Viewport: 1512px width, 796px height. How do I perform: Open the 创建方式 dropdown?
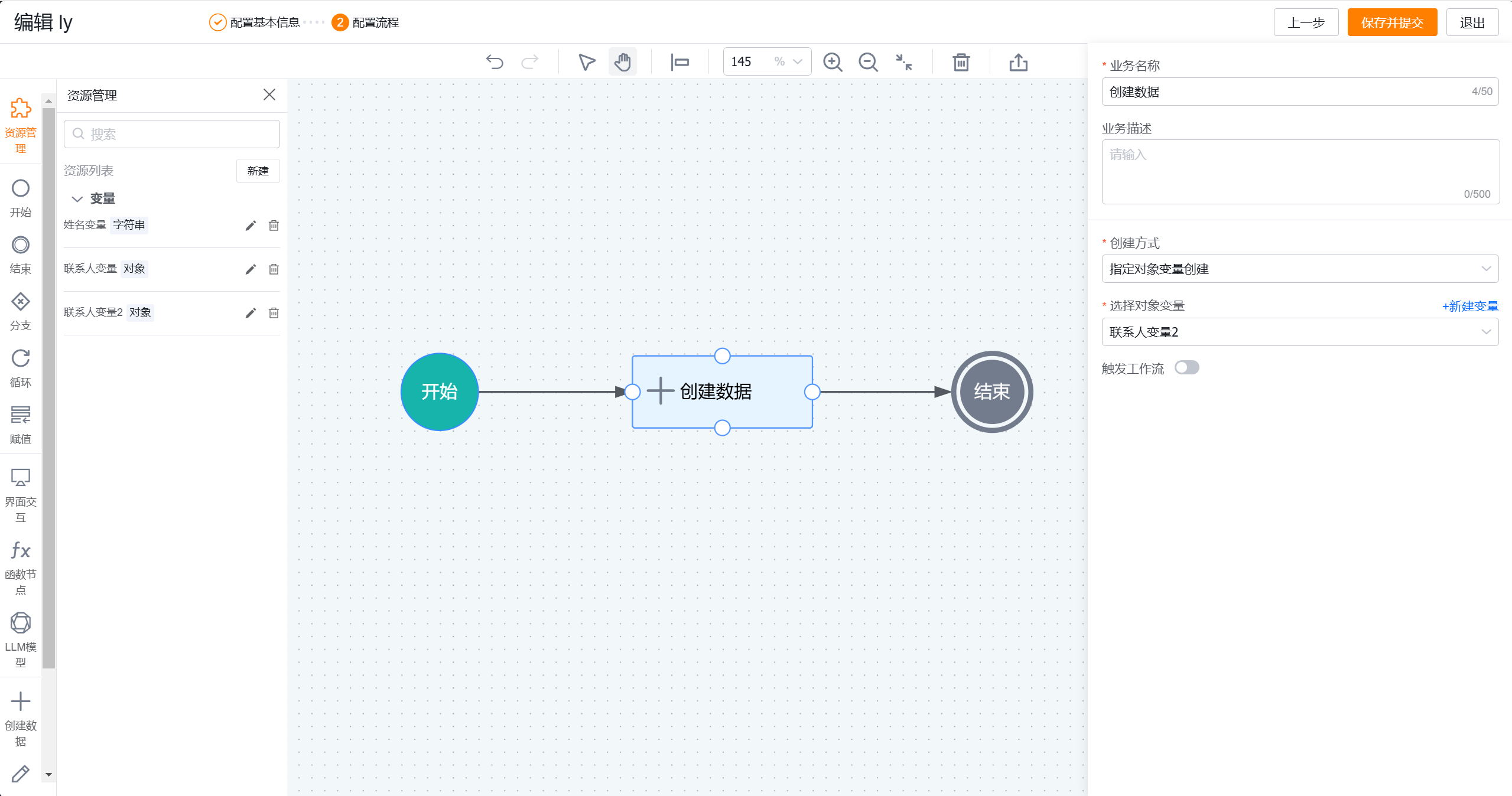click(x=1300, y=269)
